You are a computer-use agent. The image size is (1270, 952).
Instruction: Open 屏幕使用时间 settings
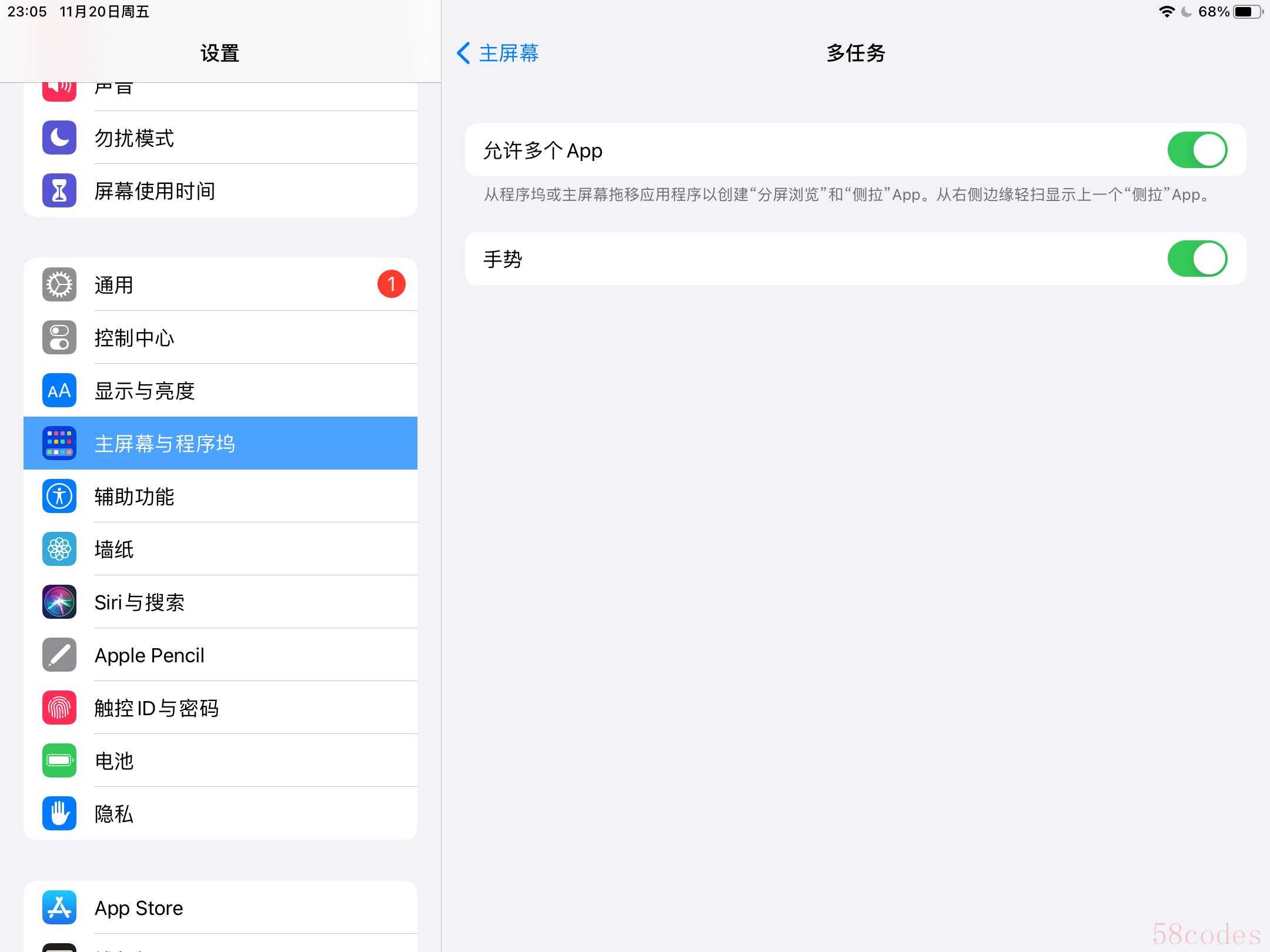tap(220, 190)
